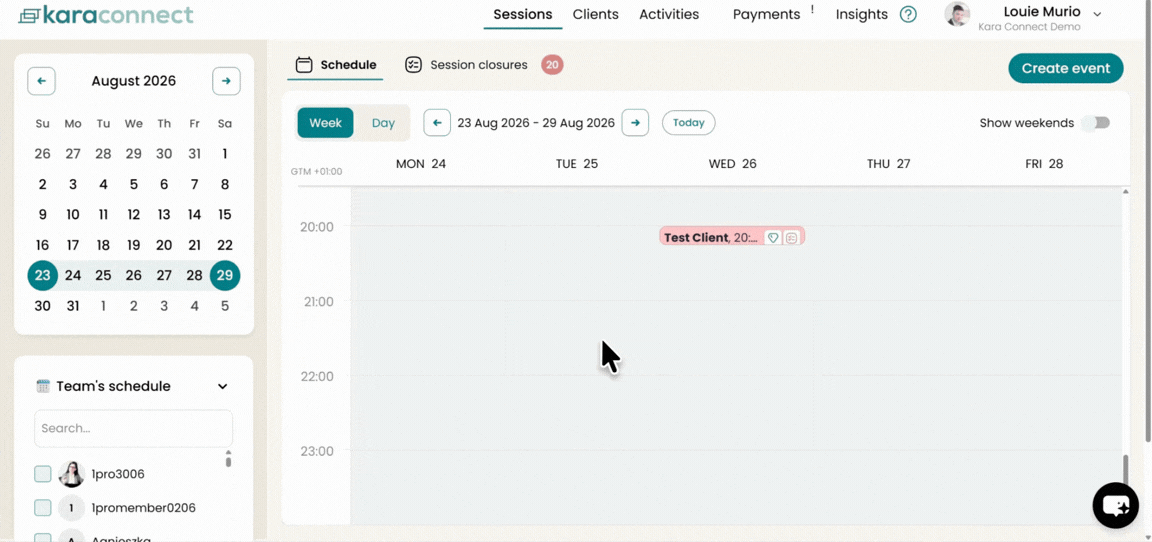The width and height of the screenshot is (1152, 542).
Task: Click the checklist icon on Test Client event
Action: (791, 238)
